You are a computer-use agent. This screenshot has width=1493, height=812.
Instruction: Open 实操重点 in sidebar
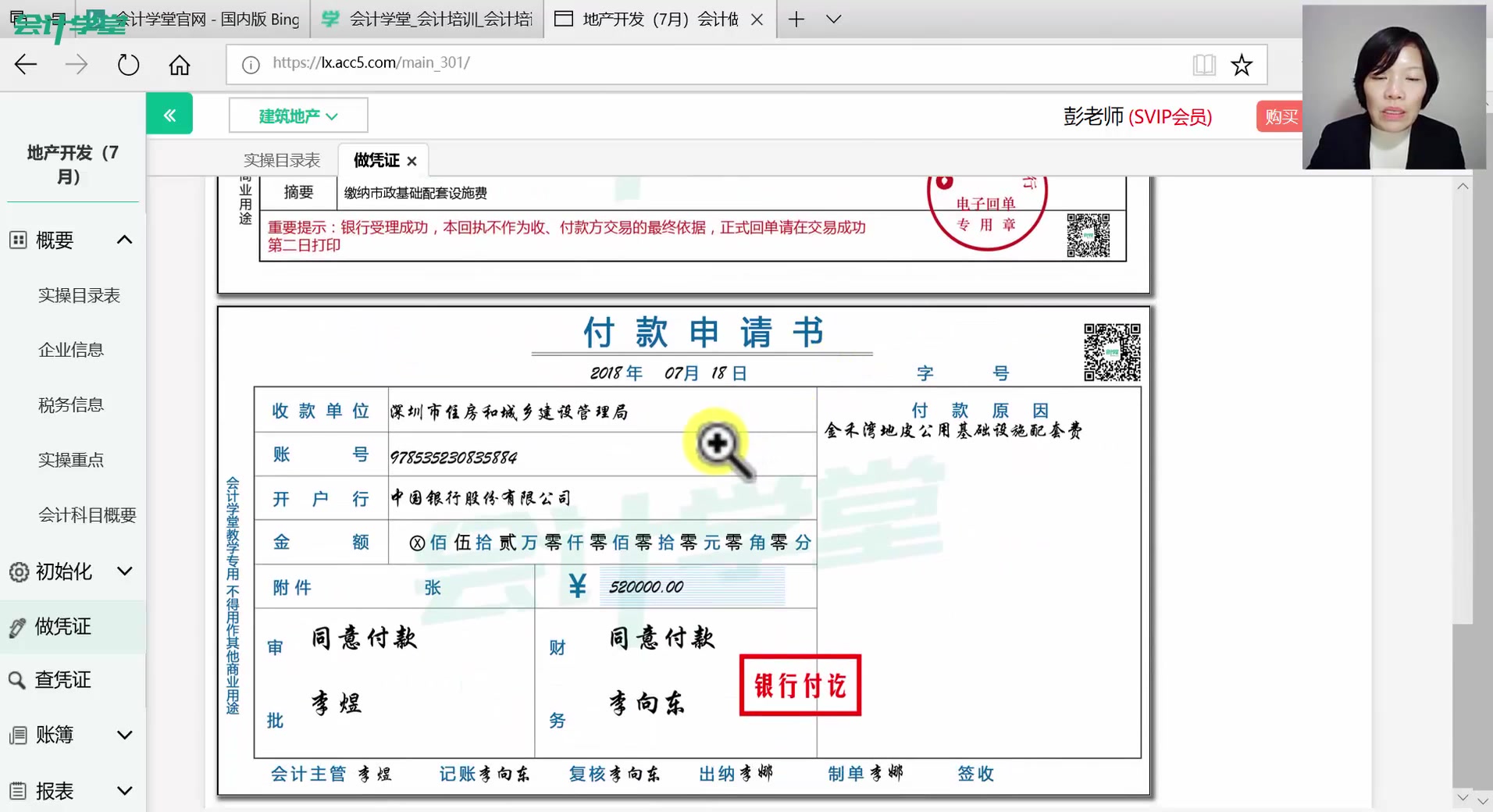71,460
